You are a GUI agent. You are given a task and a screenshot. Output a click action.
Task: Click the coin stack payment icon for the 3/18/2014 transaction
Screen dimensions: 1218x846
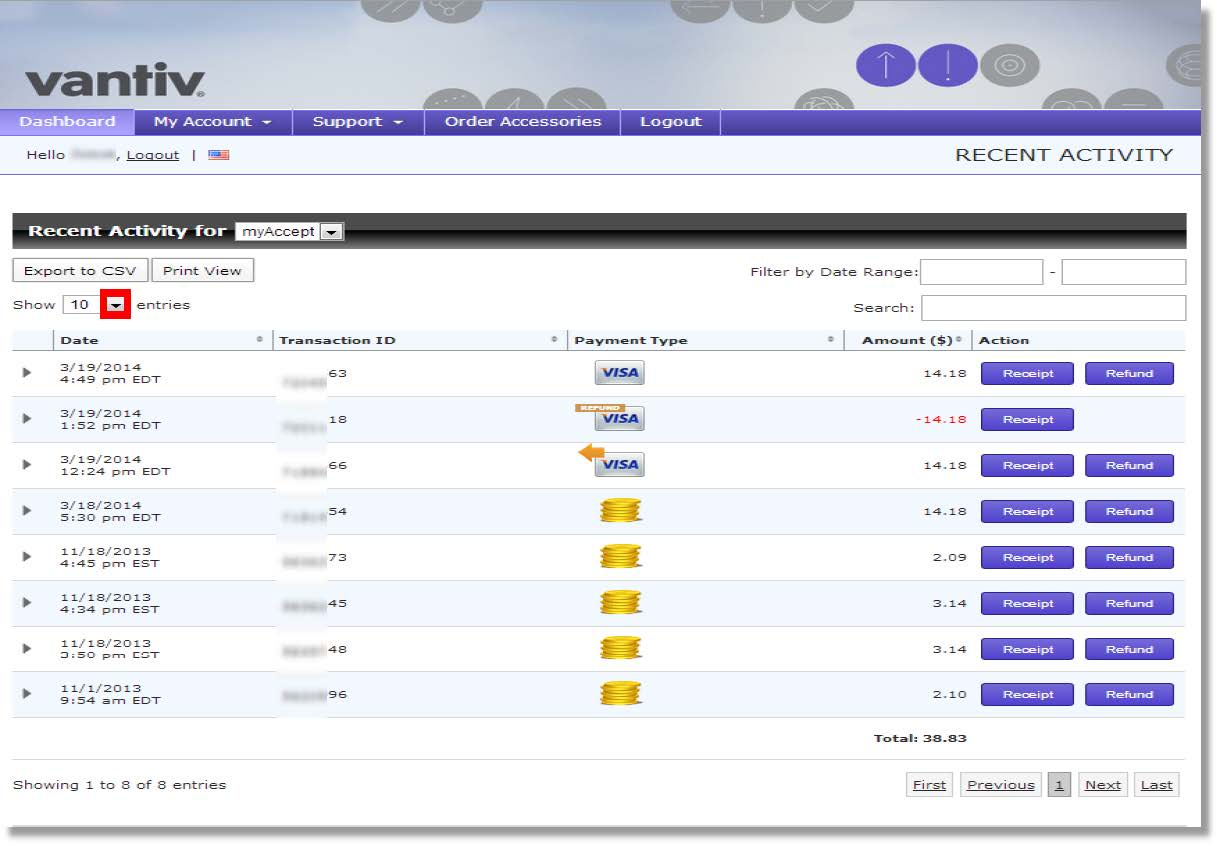(x=619, y=510)
